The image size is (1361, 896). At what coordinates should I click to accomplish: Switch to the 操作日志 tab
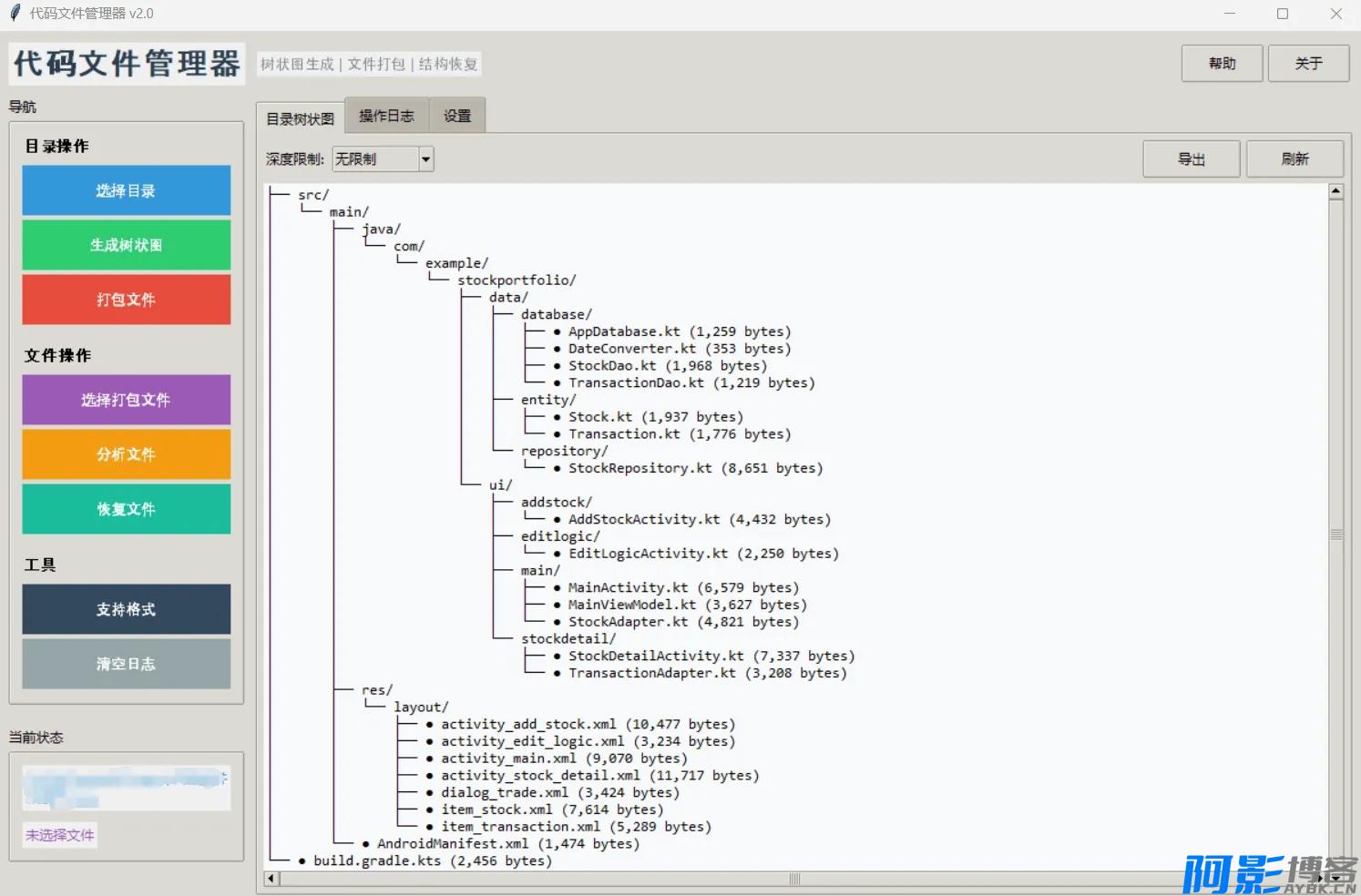(x=386, y=117)
